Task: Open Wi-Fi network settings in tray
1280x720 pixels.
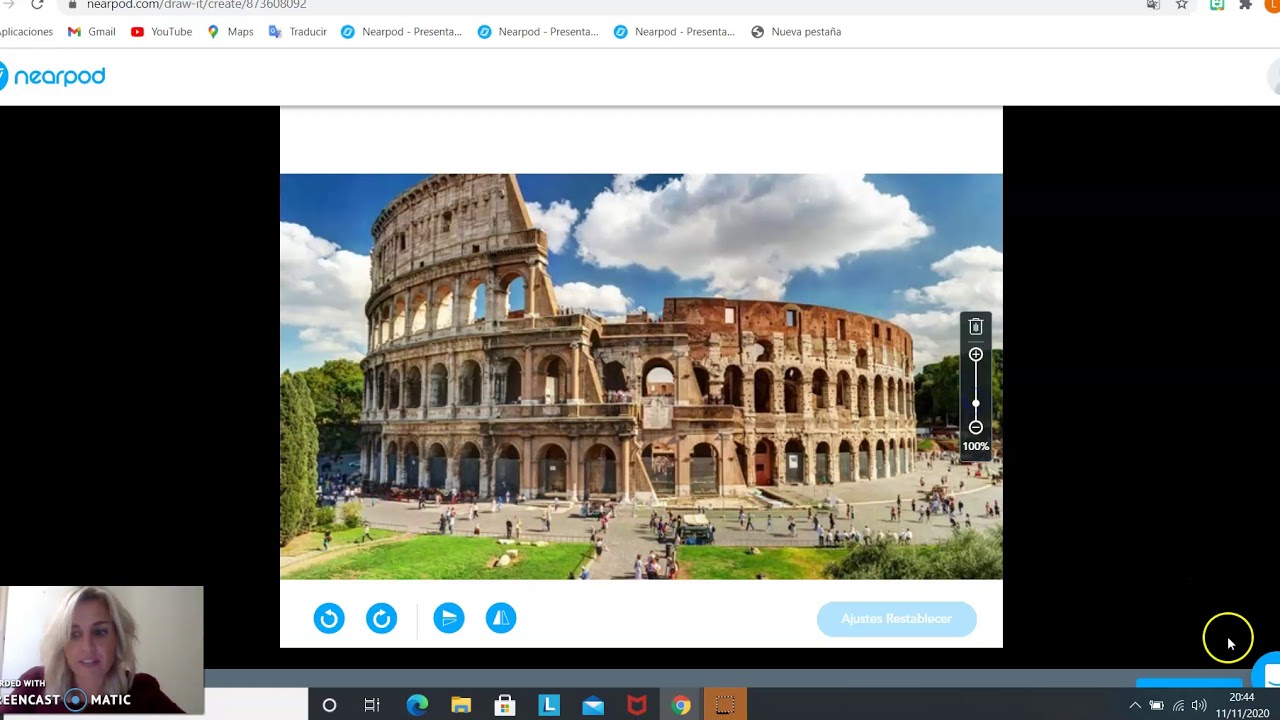Action: pyautogui.click(x=1178, y=705)
